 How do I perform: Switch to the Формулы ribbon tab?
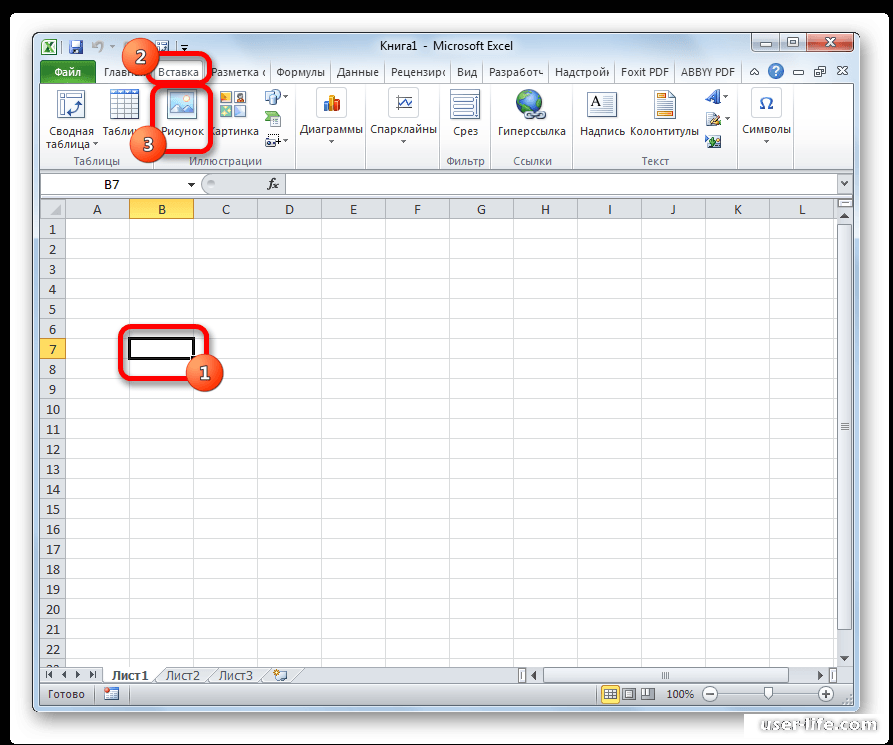point(300,72)
